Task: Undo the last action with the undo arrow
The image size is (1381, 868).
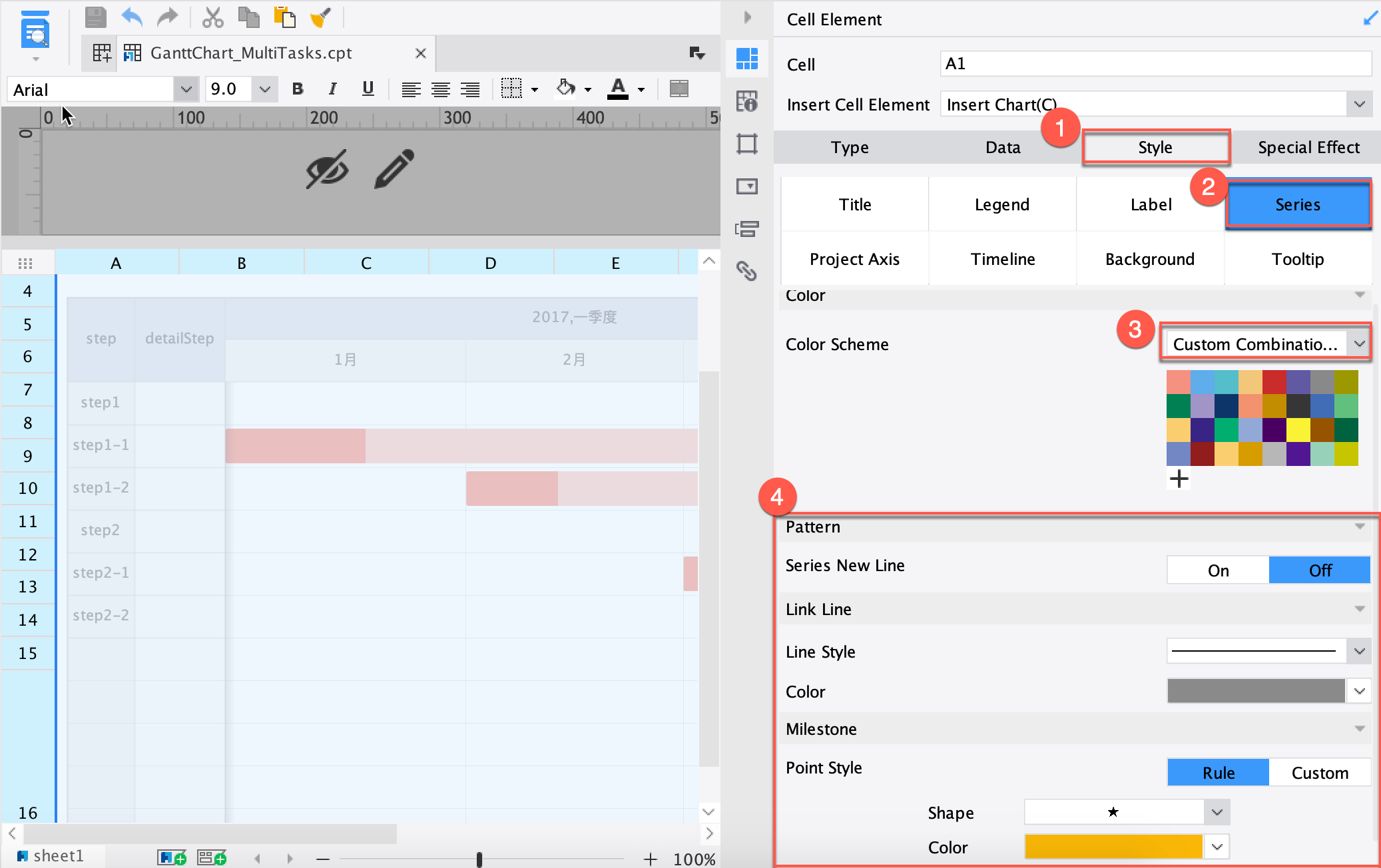Action: click(133, 17)
